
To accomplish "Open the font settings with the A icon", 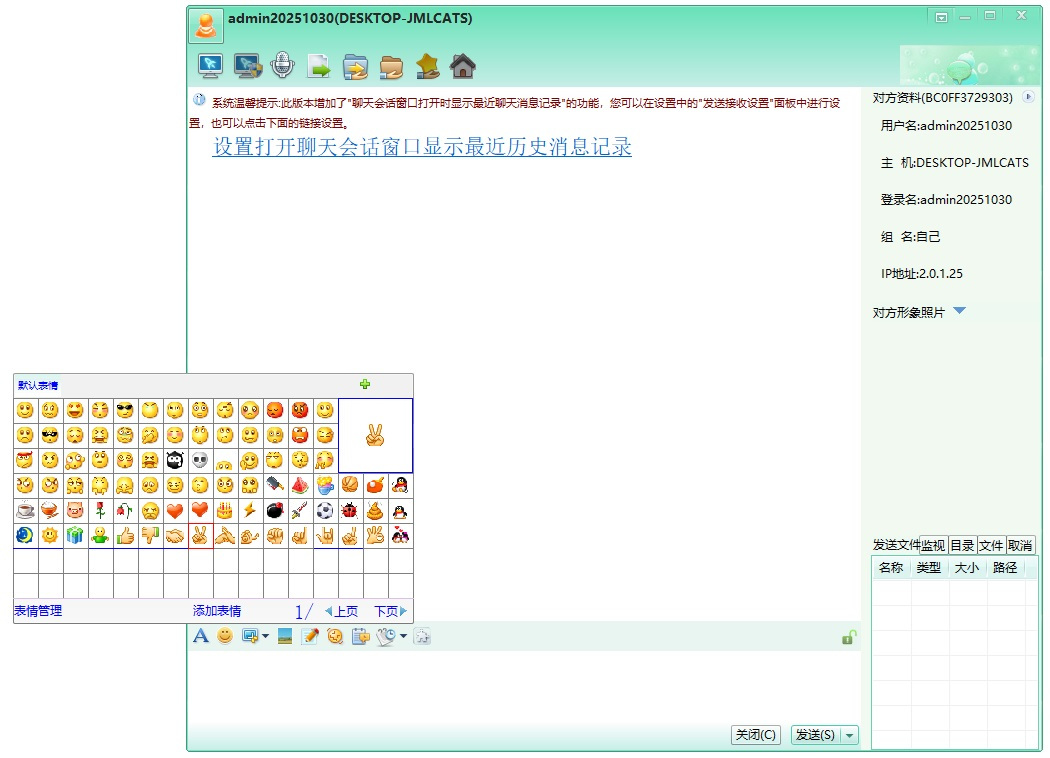I will 201,636.
